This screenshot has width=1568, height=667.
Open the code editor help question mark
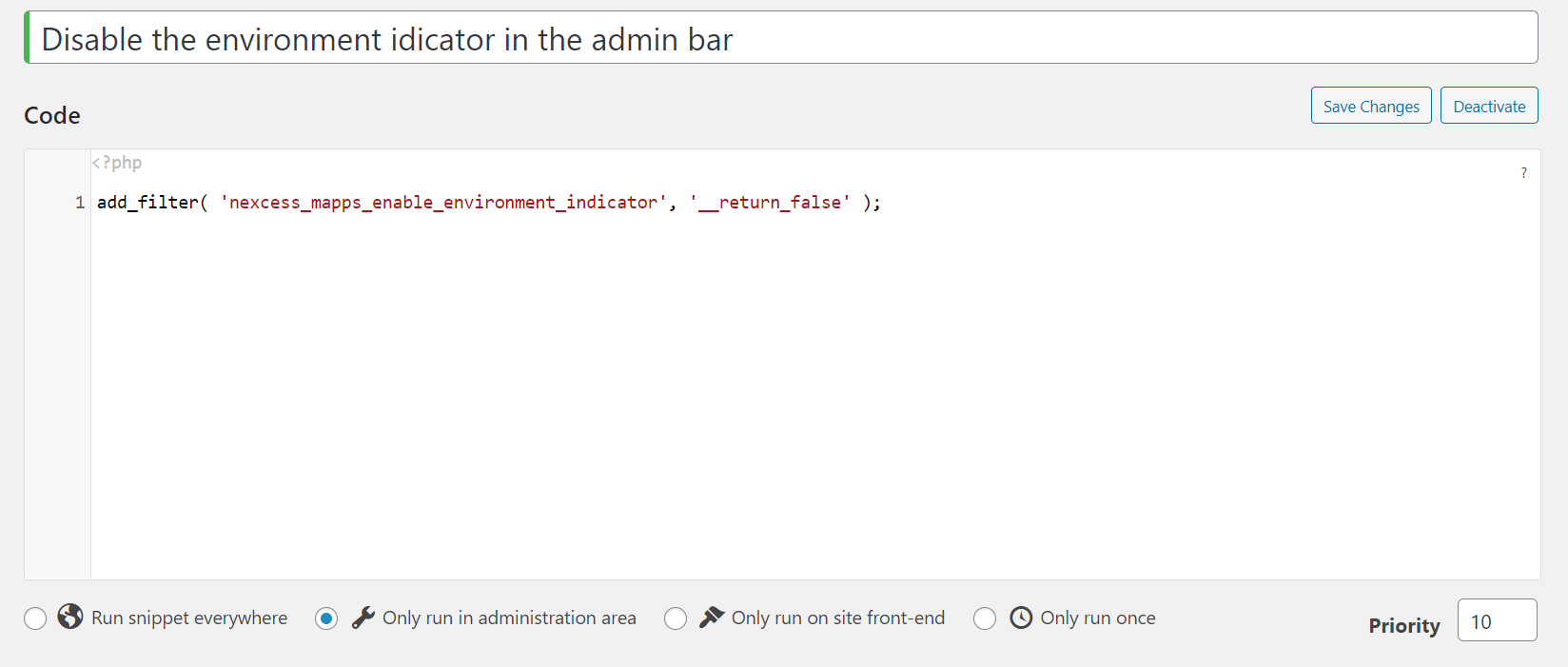click(1523, 173)
